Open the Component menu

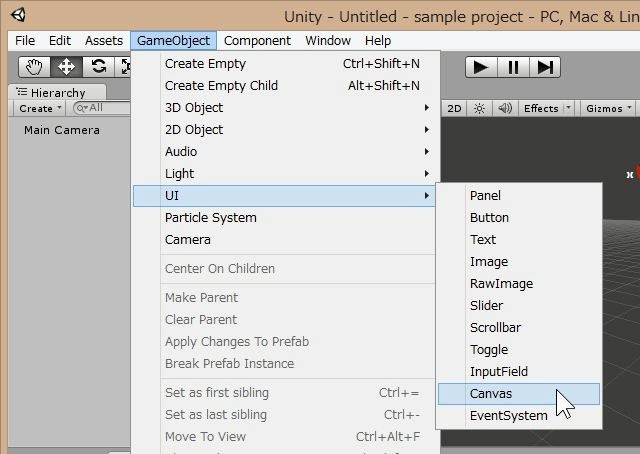pyautogui.click(x=257, y=41)
